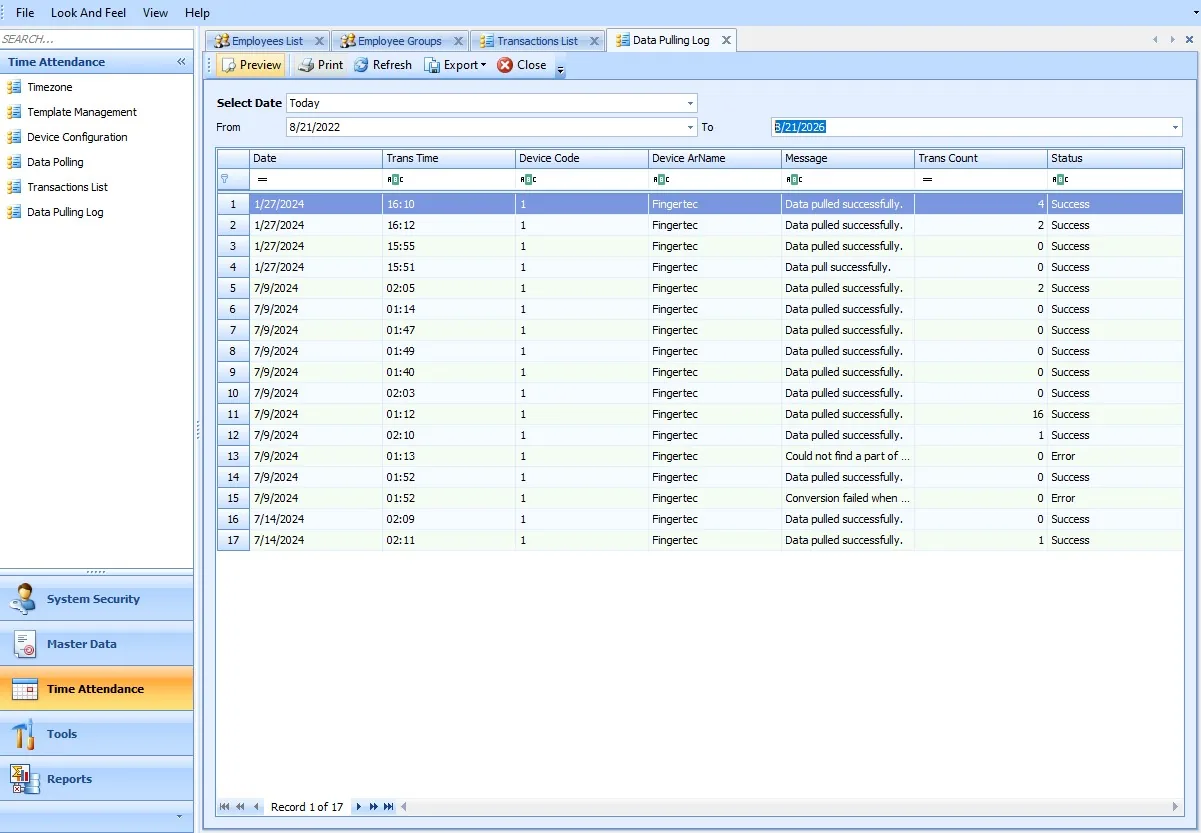Screen dimensions: 1201x833
Task: Sort by the Status column header
Action: tap(1115, 158)
